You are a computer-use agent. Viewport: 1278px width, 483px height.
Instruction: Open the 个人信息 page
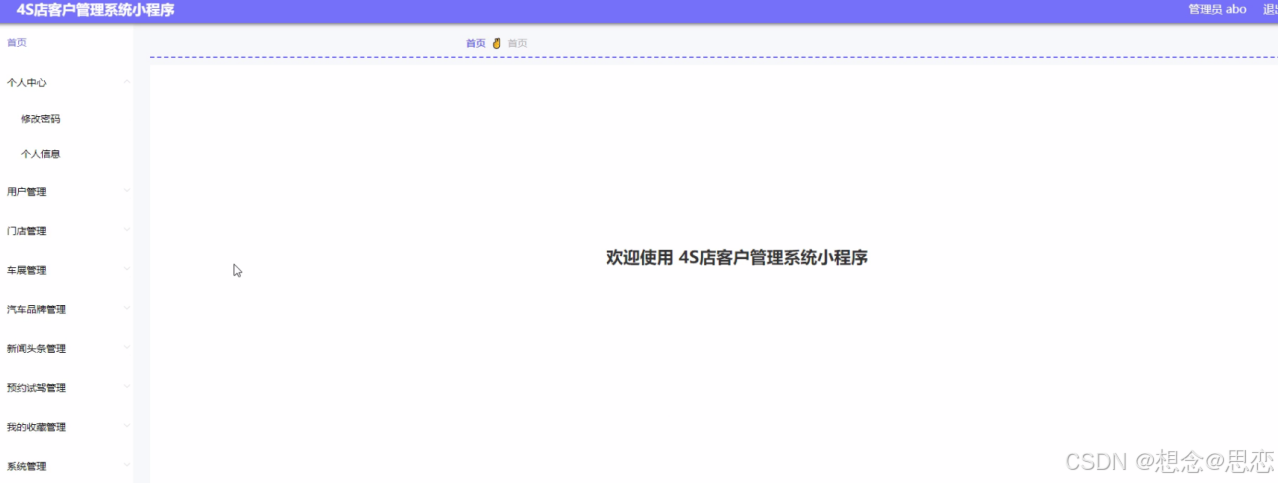click(41, 155)
